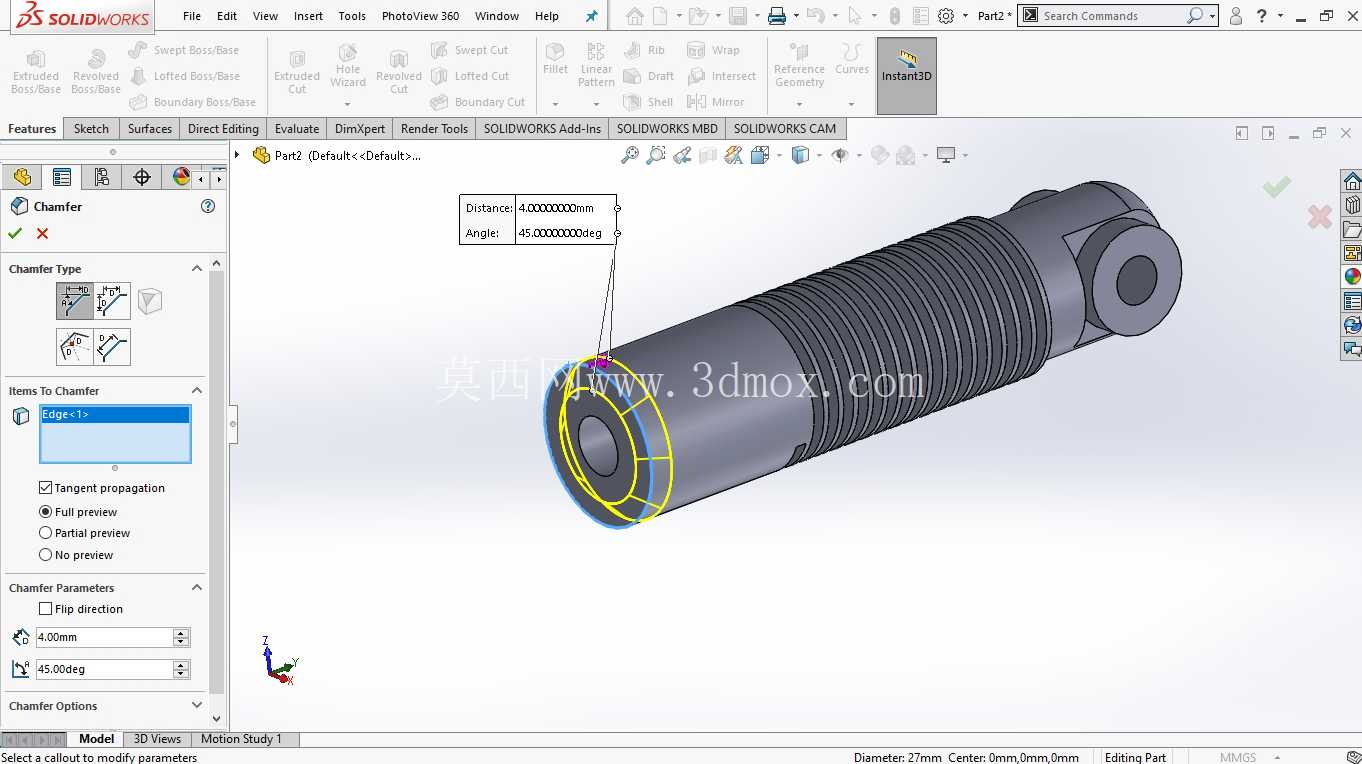The height and width of the screenshot is (764, 1362).
Task: Collapse Items To Chamfer section
Action: click(x=197, y=391)
